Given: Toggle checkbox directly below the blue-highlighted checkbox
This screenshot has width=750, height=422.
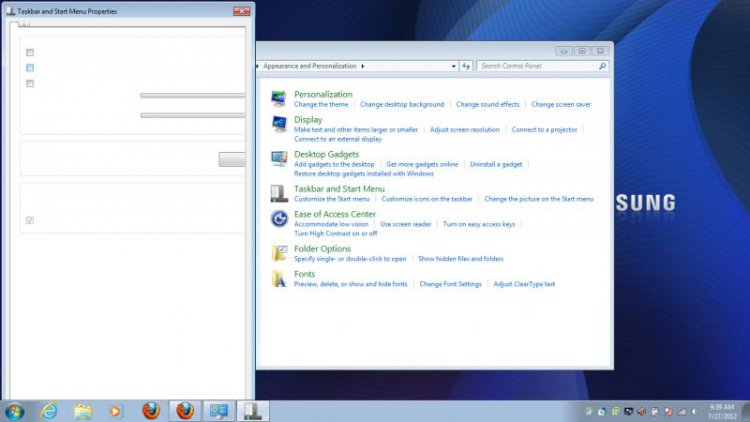Looking at the screenshot, I should (x=30, y=84).
